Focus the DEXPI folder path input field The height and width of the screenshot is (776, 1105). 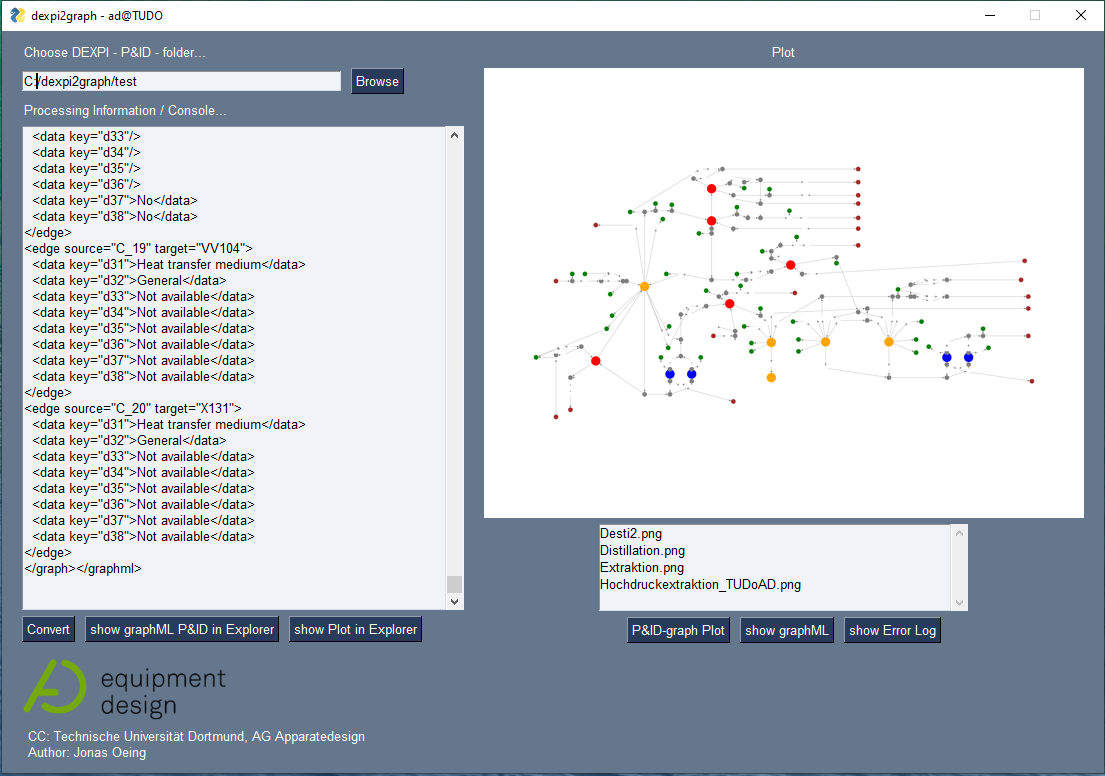click(x=182, y=81)
